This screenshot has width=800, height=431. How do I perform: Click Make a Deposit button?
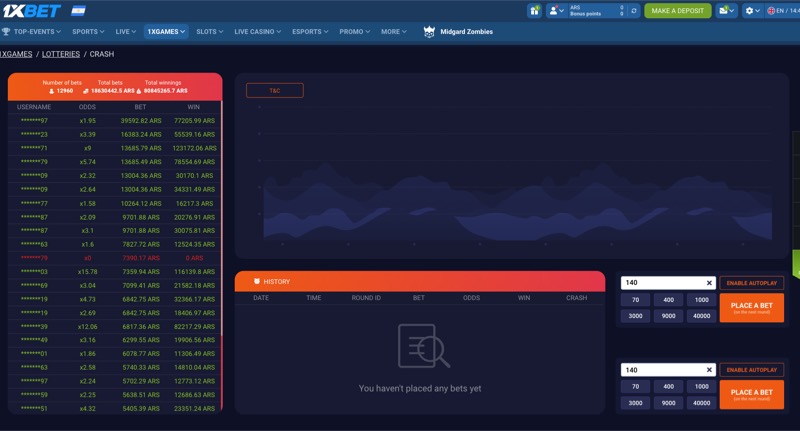(678, 11)
